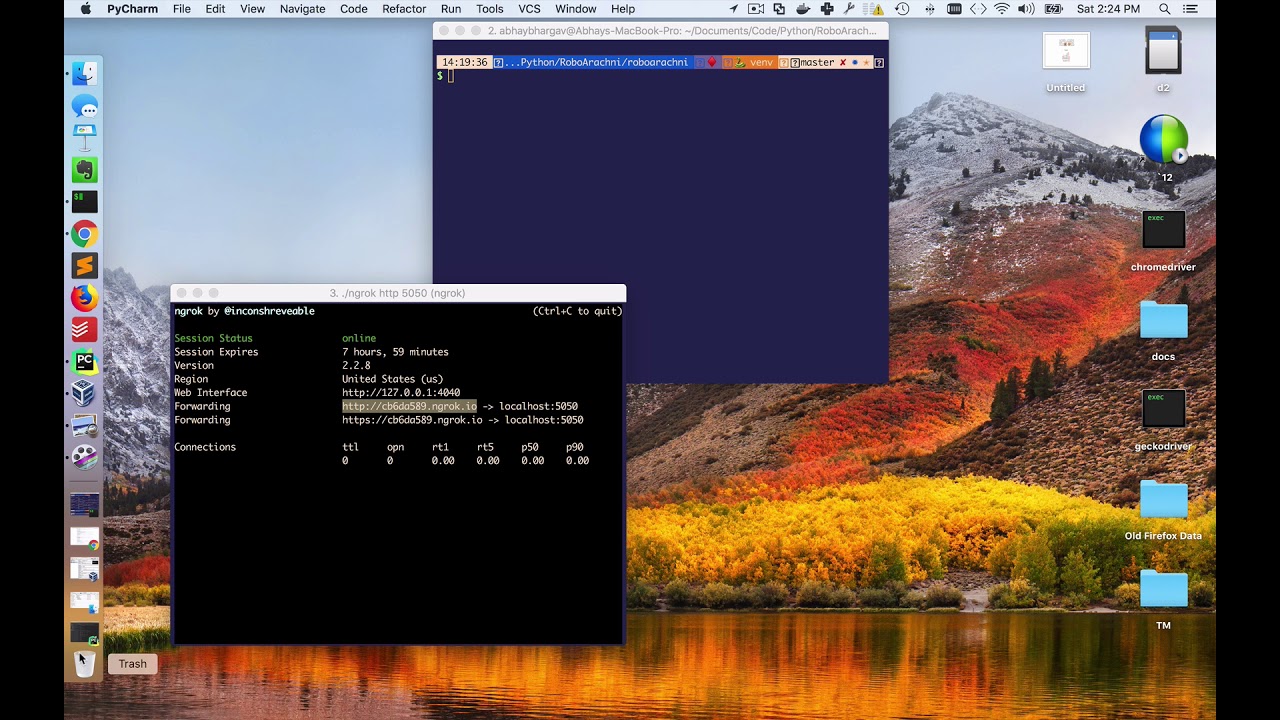Open the Navigate menu
The width and height of the screenshot is (1280, 720).
click(303, 9)
